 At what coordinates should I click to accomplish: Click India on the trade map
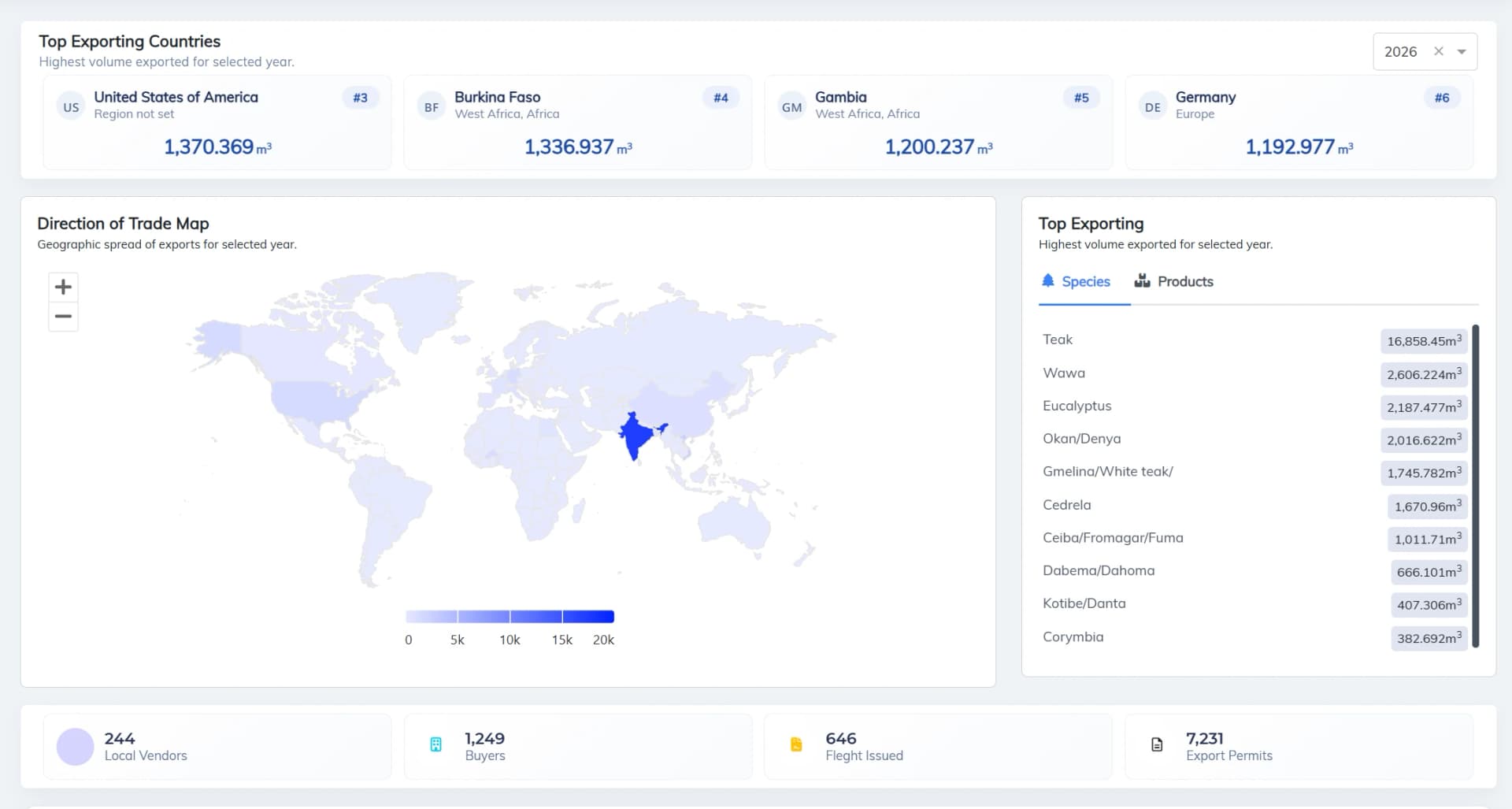637,436
